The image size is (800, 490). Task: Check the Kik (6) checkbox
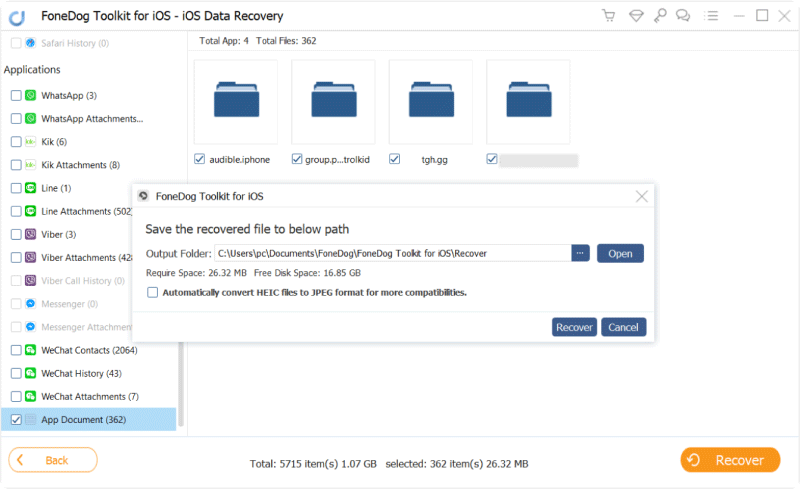(x=16, y=141)
